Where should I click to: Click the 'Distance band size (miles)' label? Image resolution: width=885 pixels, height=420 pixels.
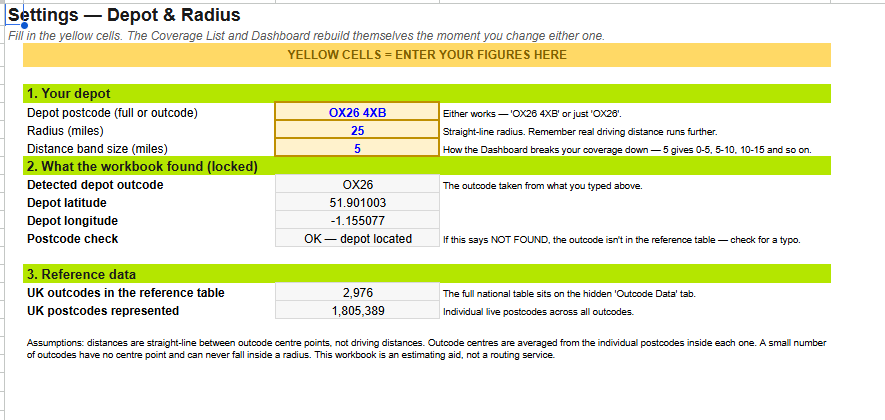98,148
